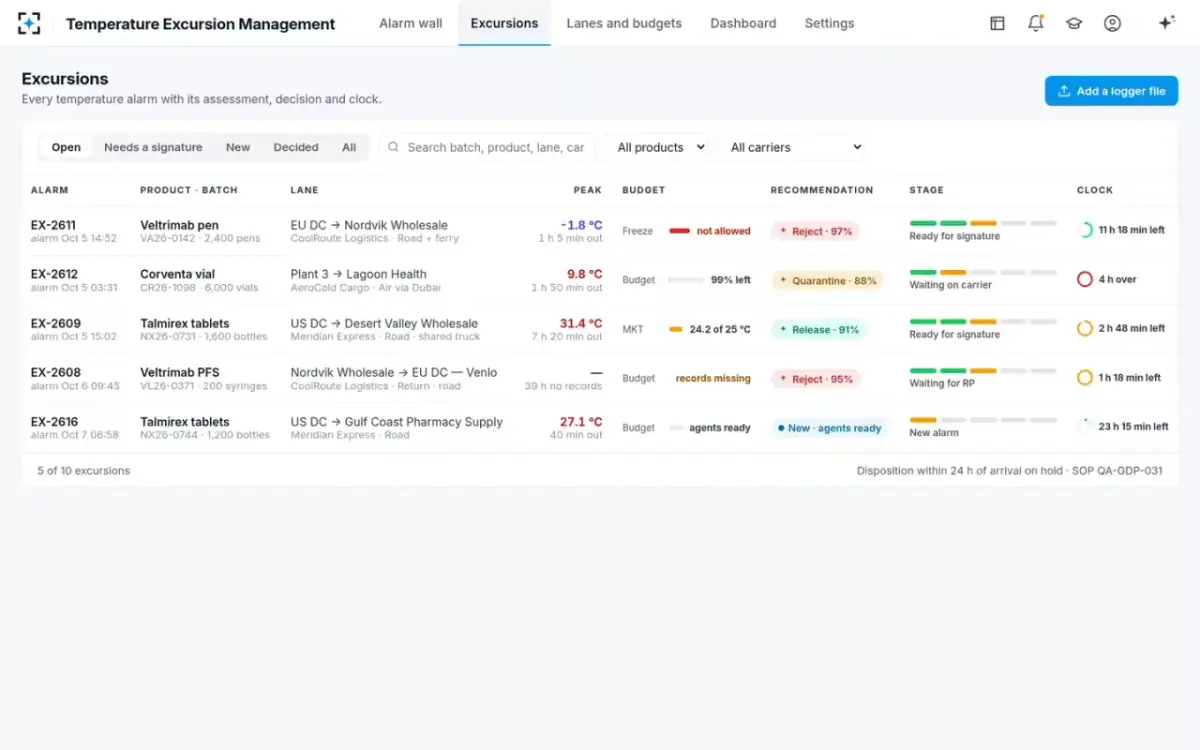This screenshot has height=750, width=1200.
Task: Open excursion EX-2611
Action: 599,231
